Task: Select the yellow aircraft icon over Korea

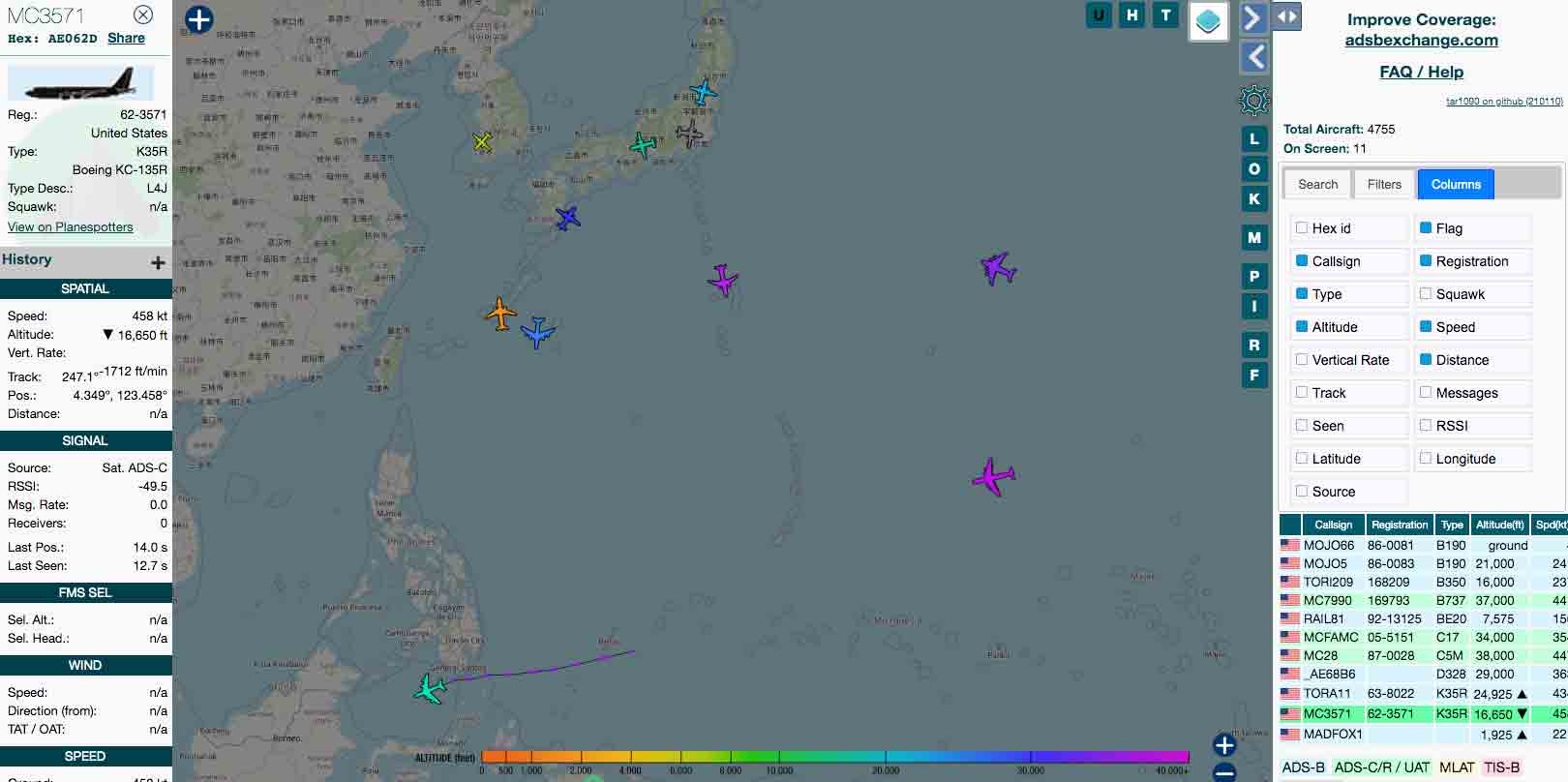Action: pyautogui.click(x=482, y=142)
